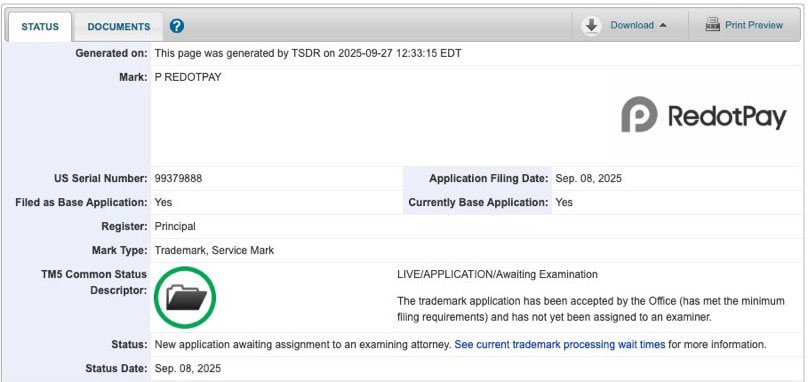
Task: Open the STATUS tab
Action: click(40, 27)
